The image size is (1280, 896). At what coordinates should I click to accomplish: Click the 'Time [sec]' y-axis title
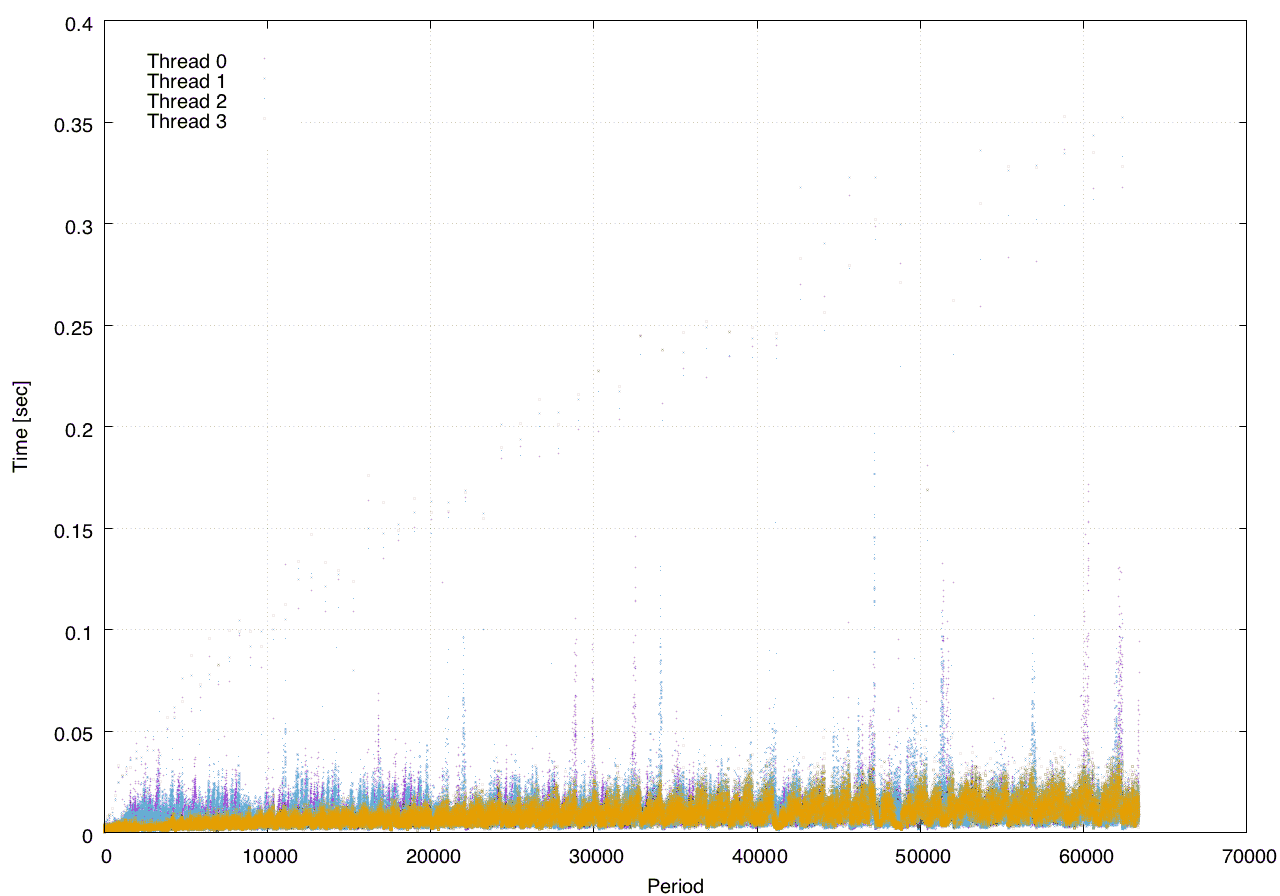point(20,427)
